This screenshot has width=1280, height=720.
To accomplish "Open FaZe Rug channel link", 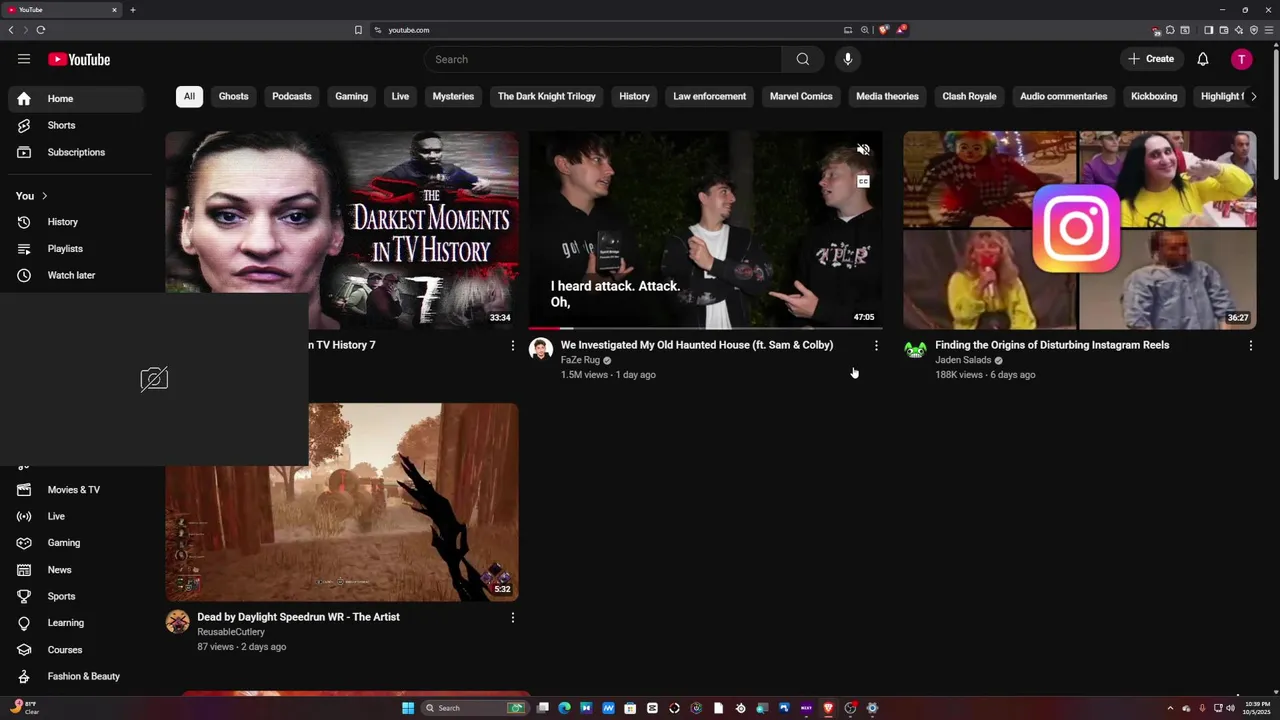I will point(580,360).
